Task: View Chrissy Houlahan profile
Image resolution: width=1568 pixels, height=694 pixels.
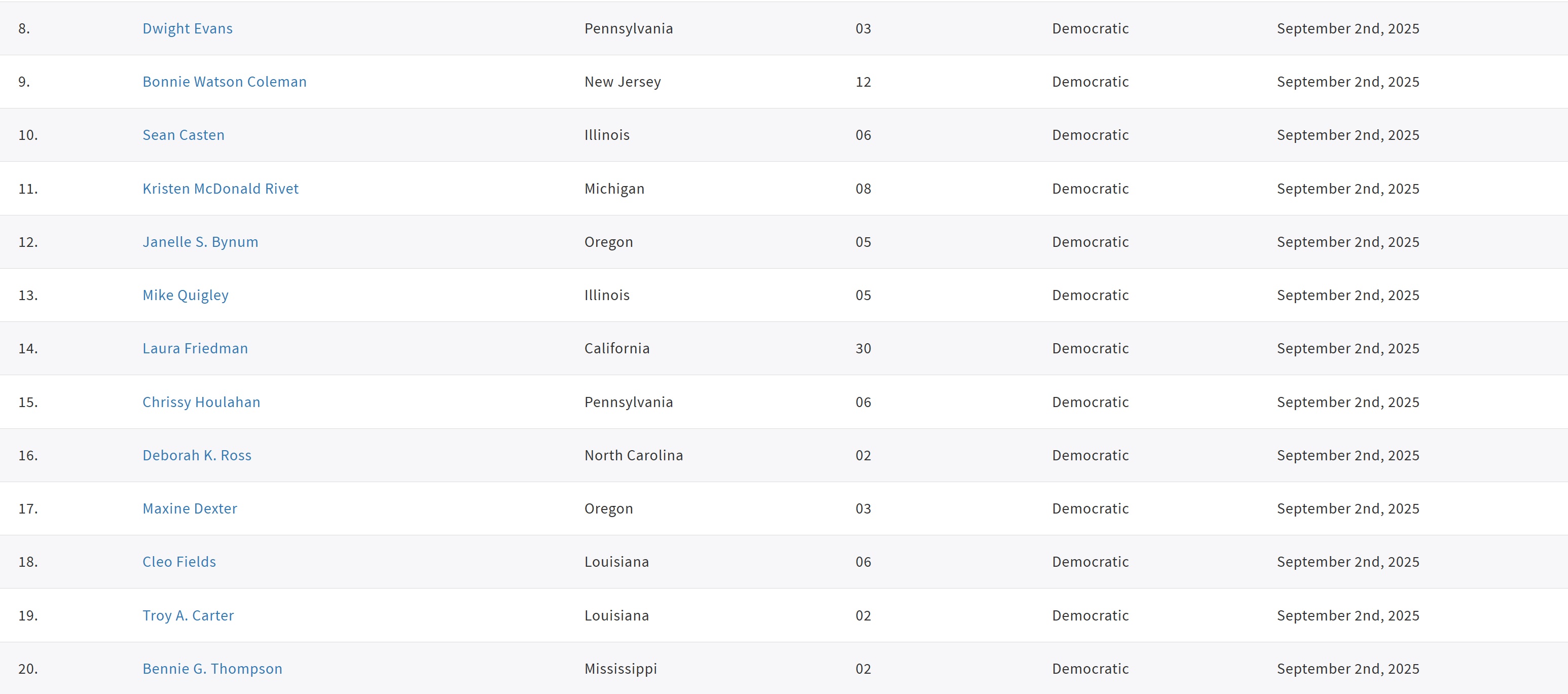Action: point(201,402)
